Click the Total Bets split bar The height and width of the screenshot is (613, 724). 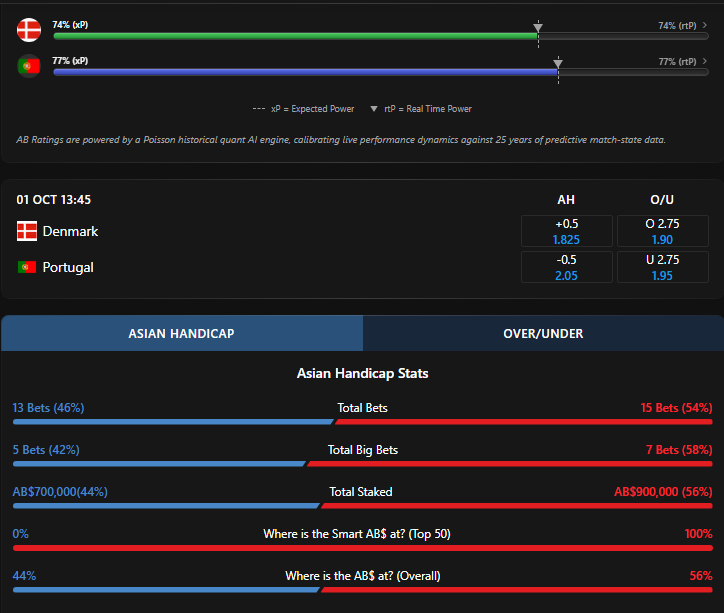click(x=362, y=422)
